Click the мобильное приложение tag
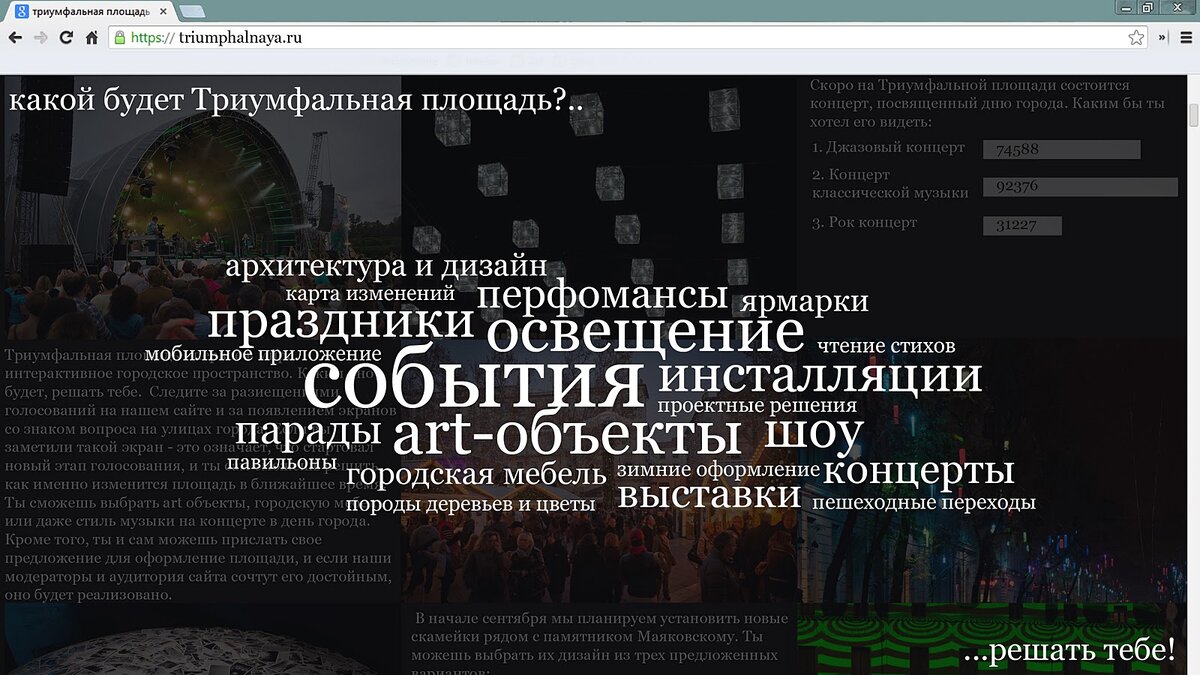Viewport: 1200px width, 675px height. coord(263,353)
